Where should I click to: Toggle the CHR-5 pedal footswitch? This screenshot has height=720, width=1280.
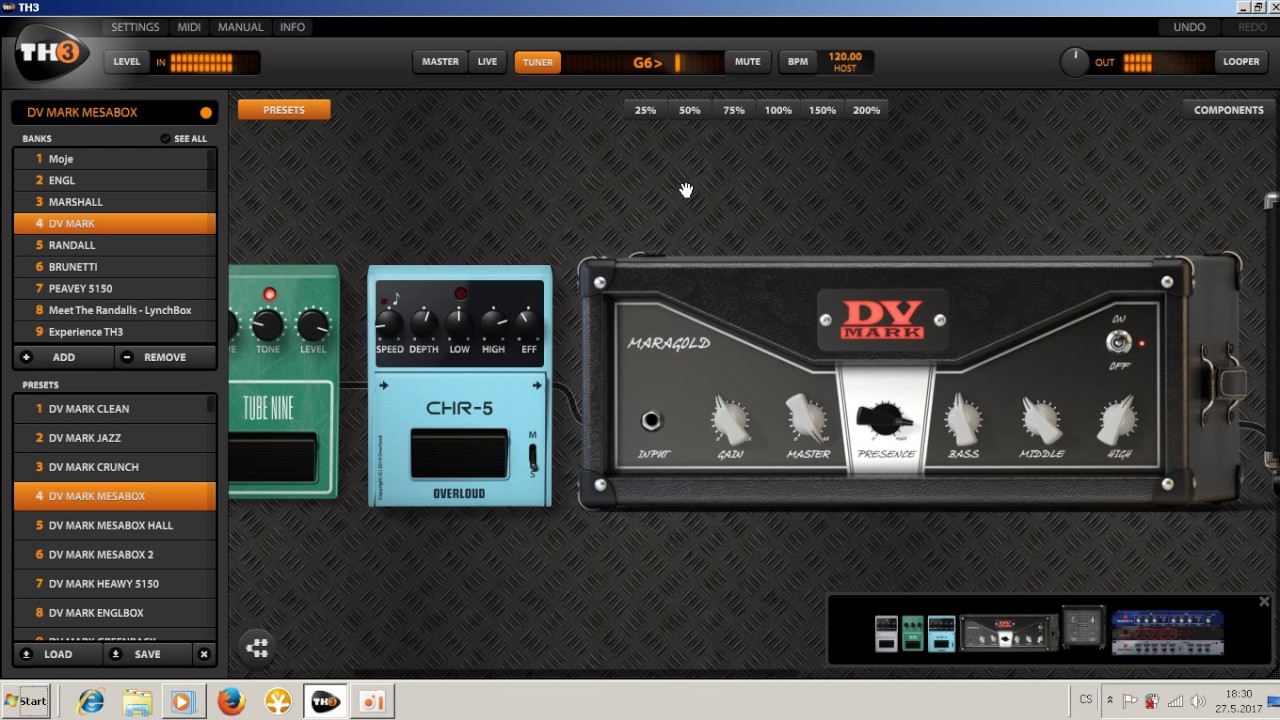click(x=460, y=454)
